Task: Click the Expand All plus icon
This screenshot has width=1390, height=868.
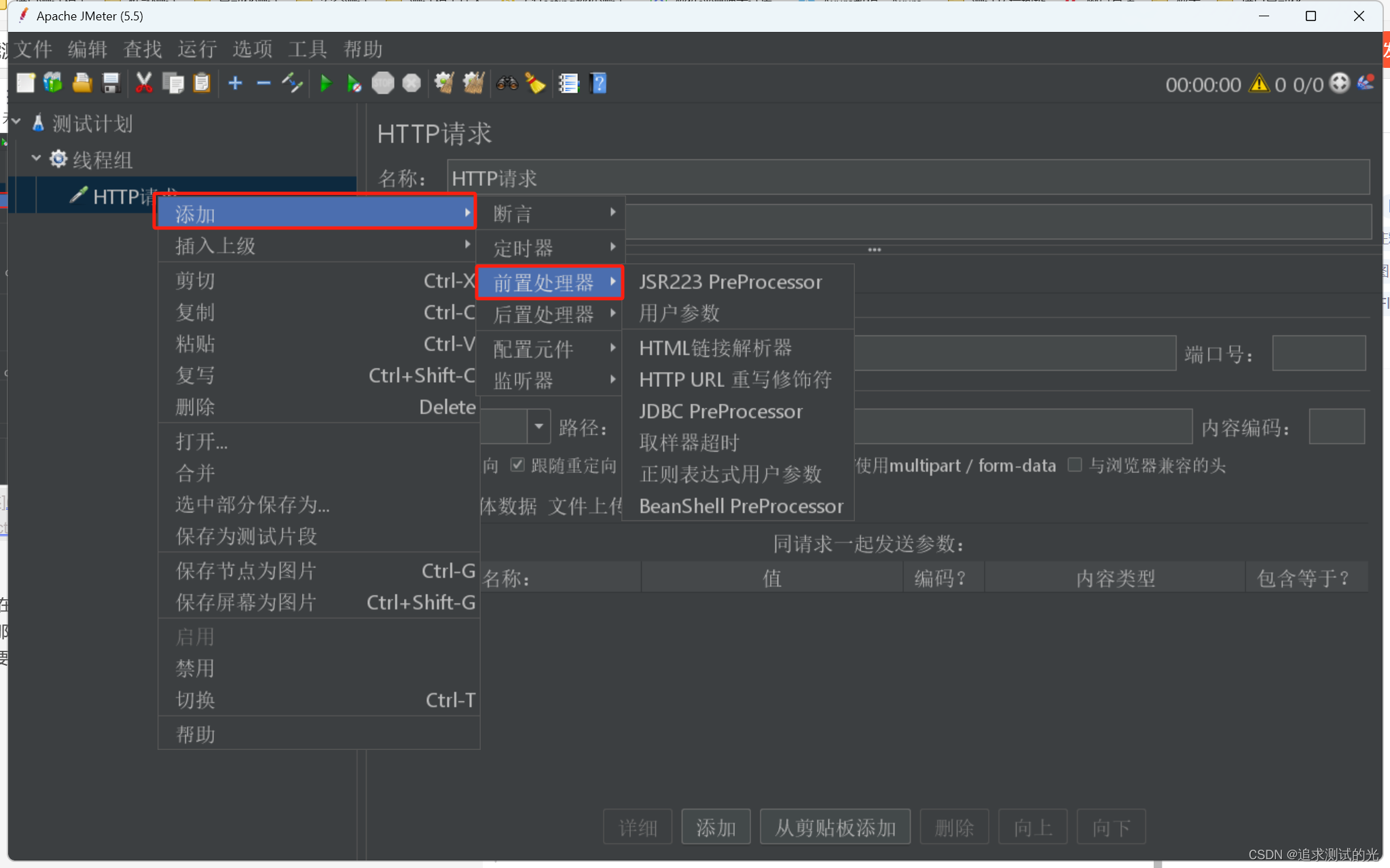Action: [x=235, y=83]
